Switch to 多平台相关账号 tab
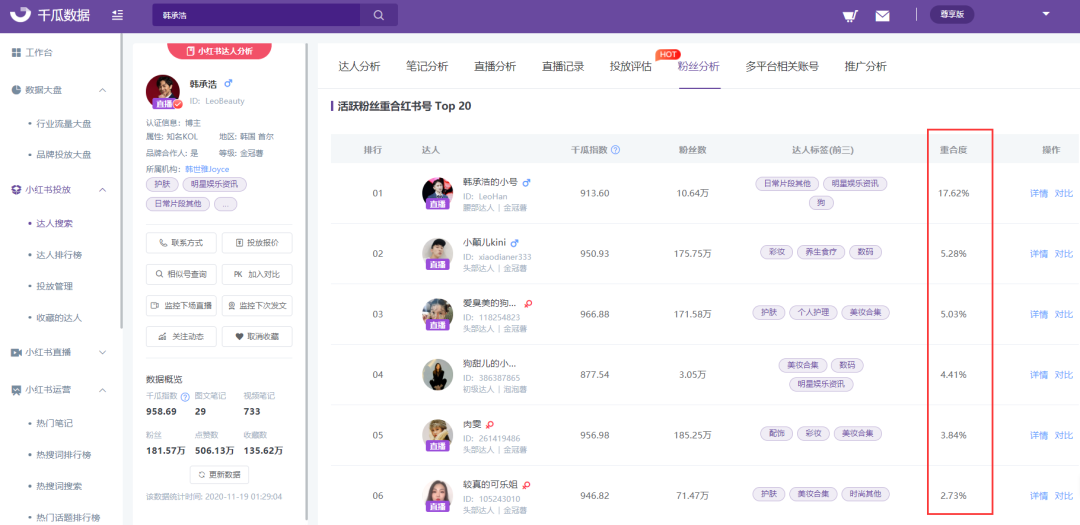The image size is (1080, 525). point(782,67)
